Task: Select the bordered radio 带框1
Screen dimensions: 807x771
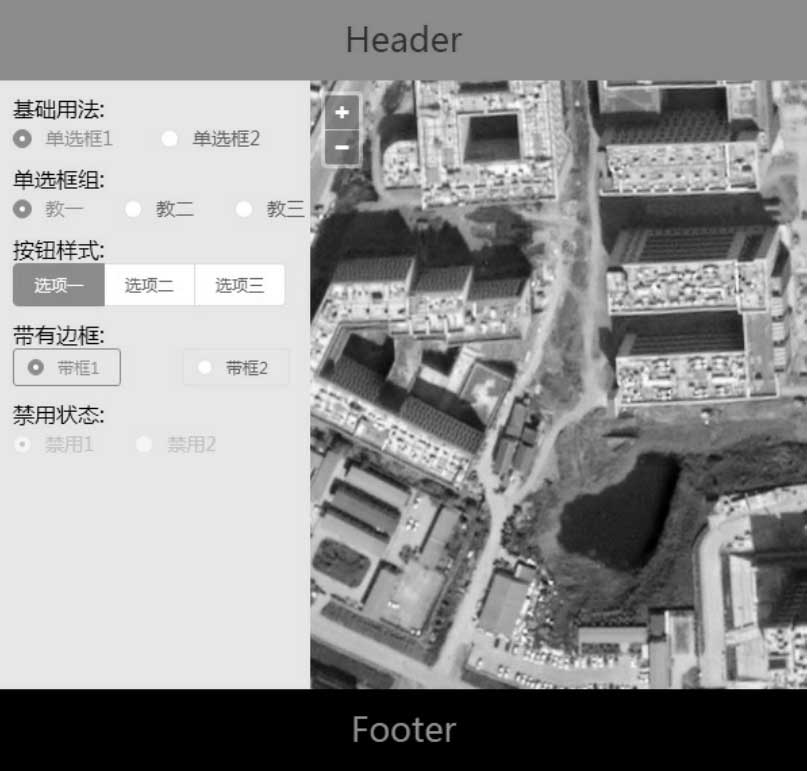Action: pyautogui.click(x=66, y=367)
